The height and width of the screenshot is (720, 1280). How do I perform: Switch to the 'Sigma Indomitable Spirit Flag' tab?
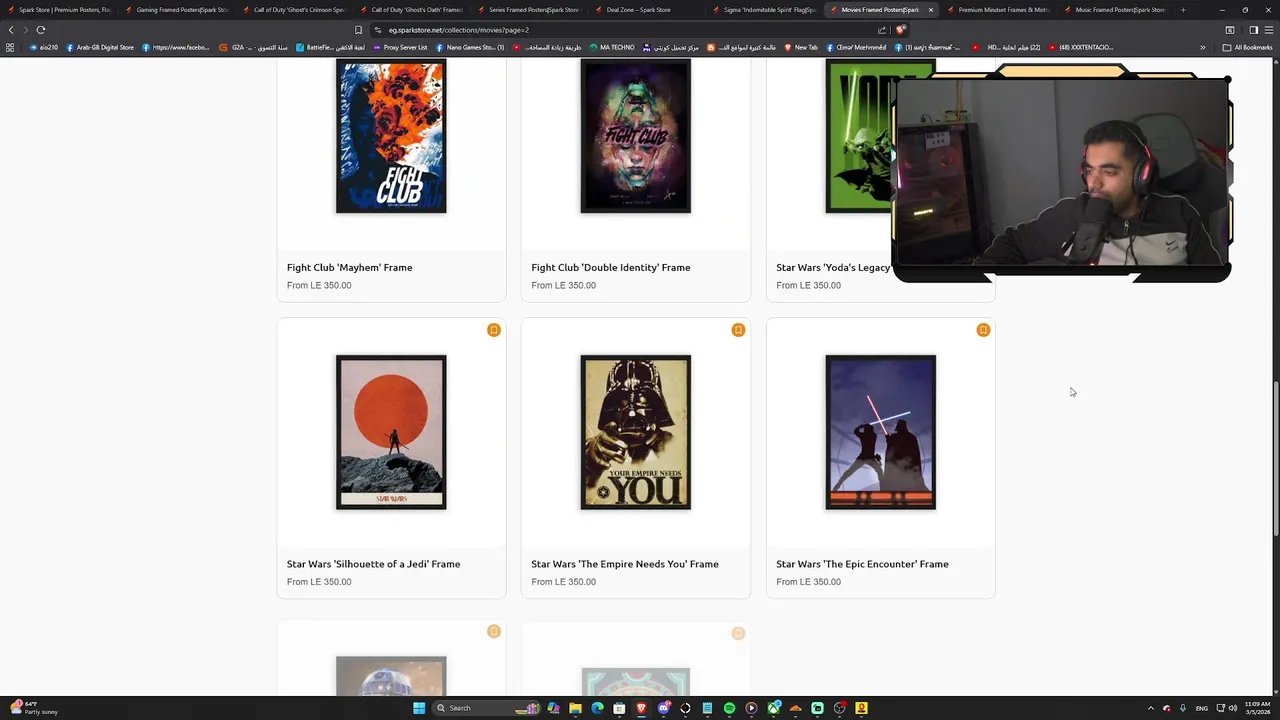765,10
